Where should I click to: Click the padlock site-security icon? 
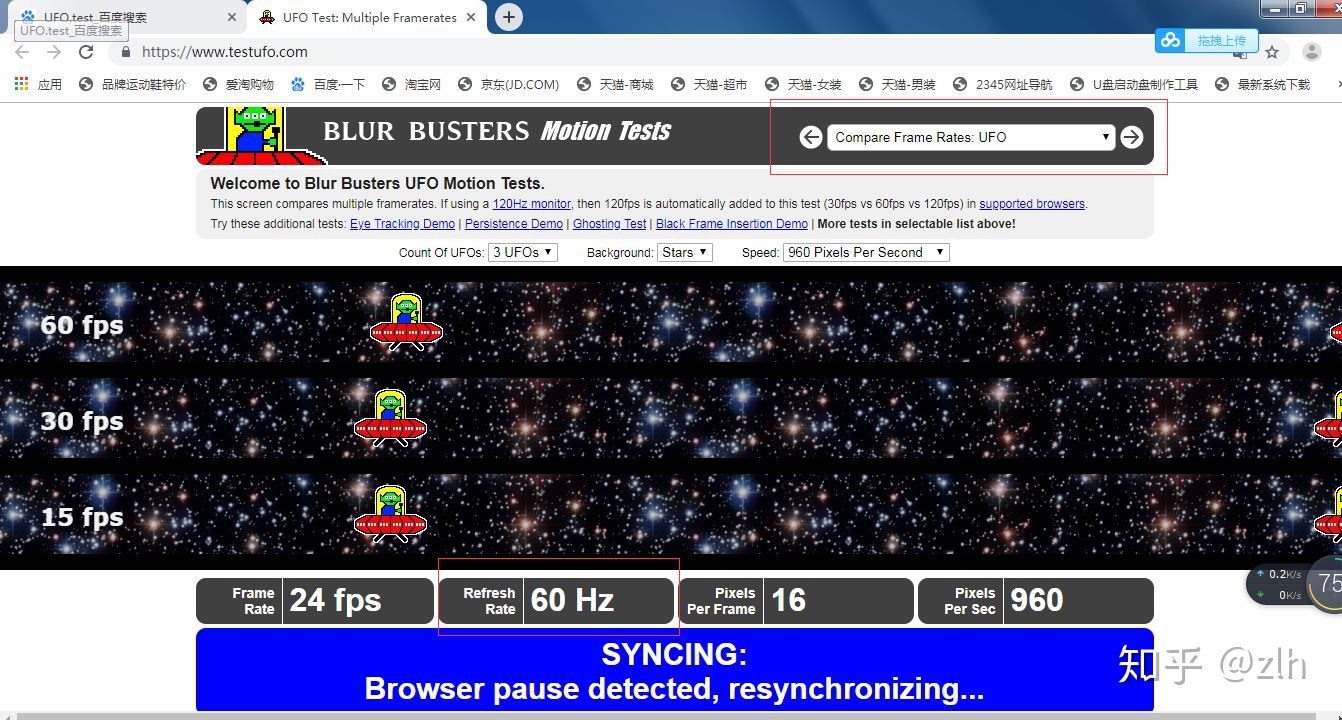pos(126,52)
